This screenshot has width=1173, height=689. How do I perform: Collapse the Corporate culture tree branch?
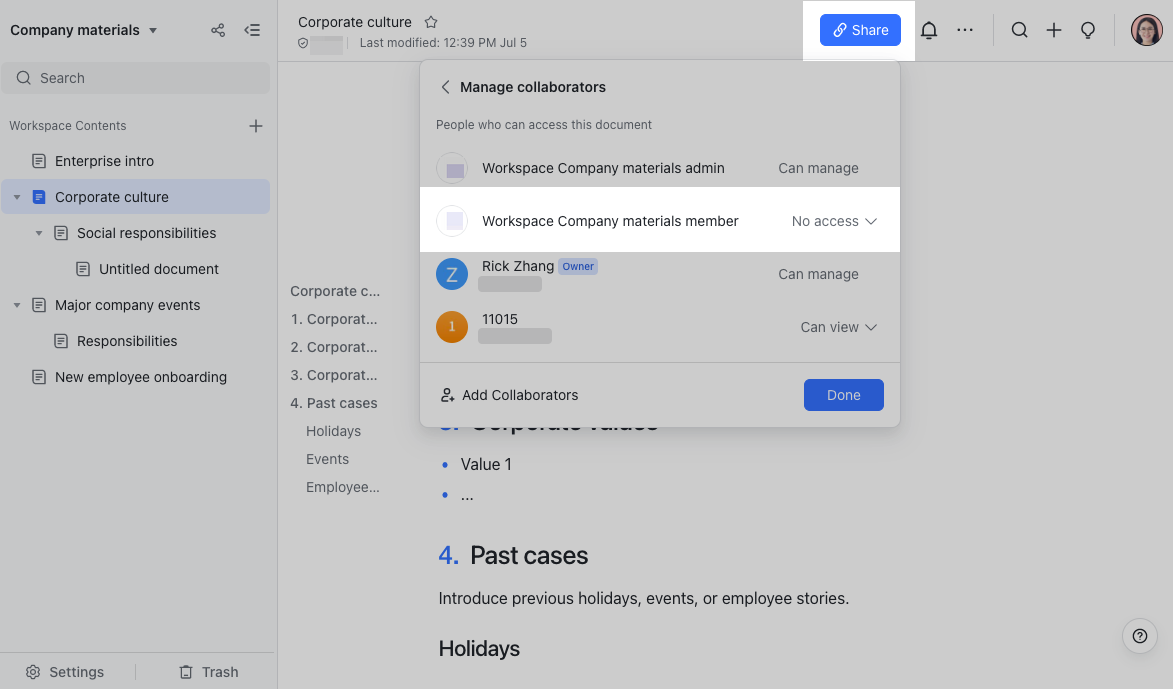pyautogui.click(x=17, y=197)
